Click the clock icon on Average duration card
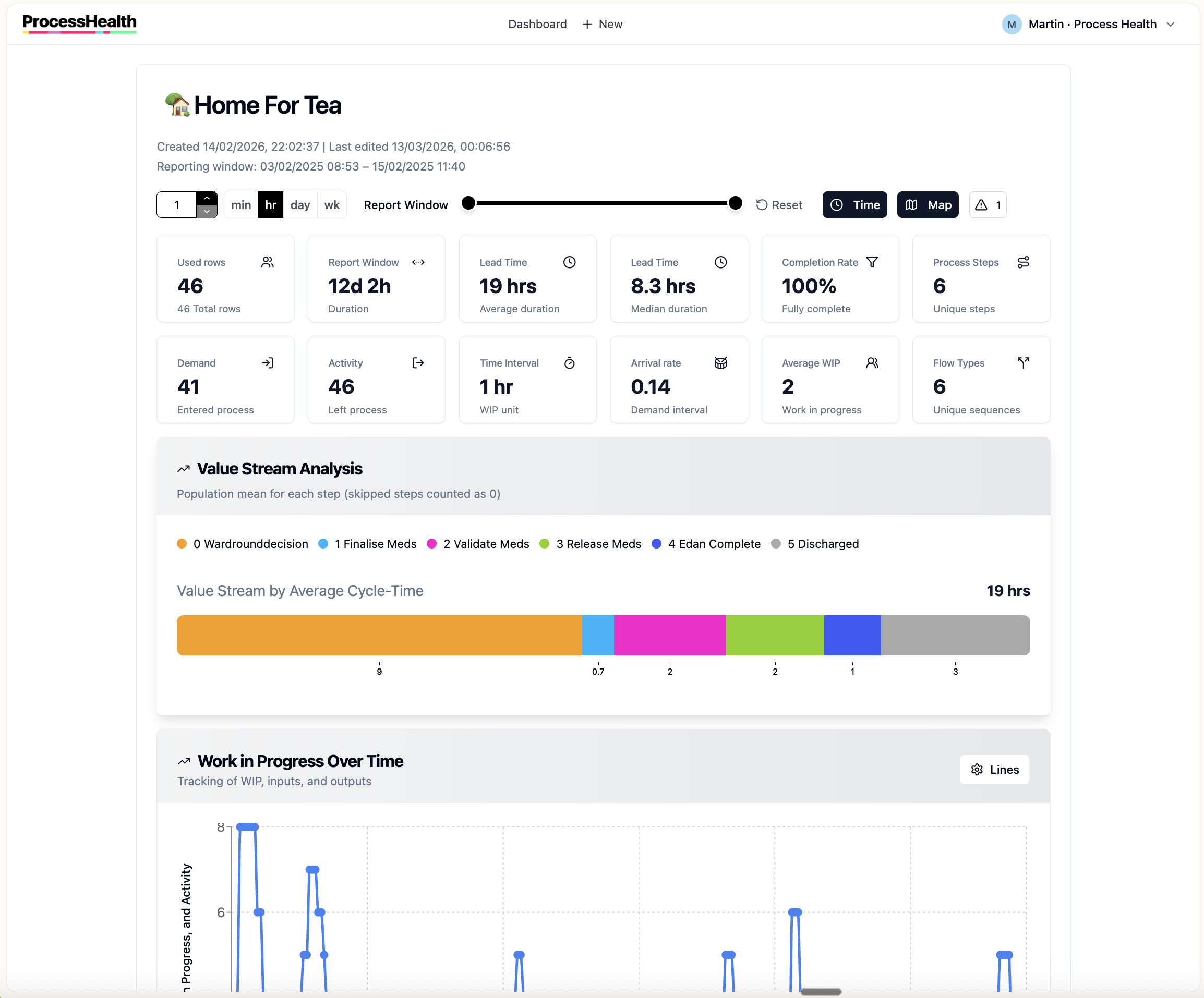 click(569, 262)
